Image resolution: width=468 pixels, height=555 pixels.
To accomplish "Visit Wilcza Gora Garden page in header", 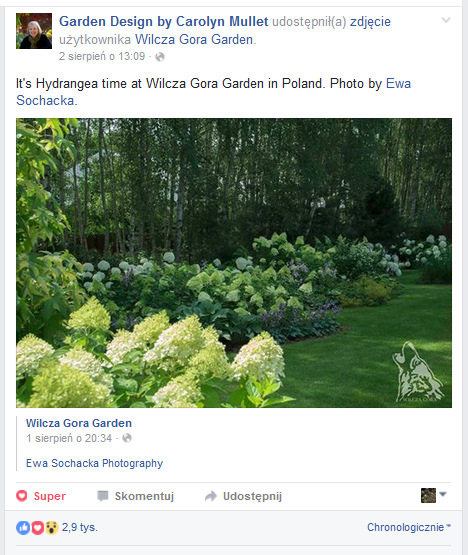I will [x=194, y=39].
